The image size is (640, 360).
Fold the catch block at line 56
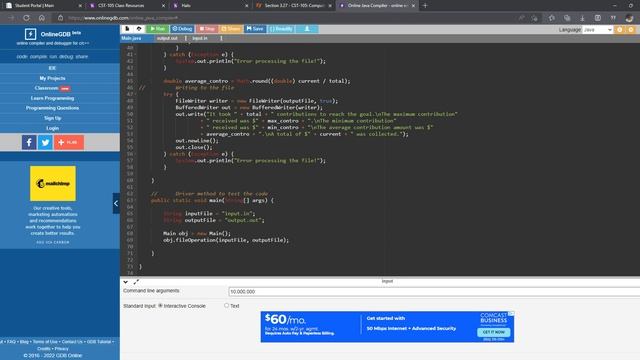pyautogui.click(x=136, y=154)
